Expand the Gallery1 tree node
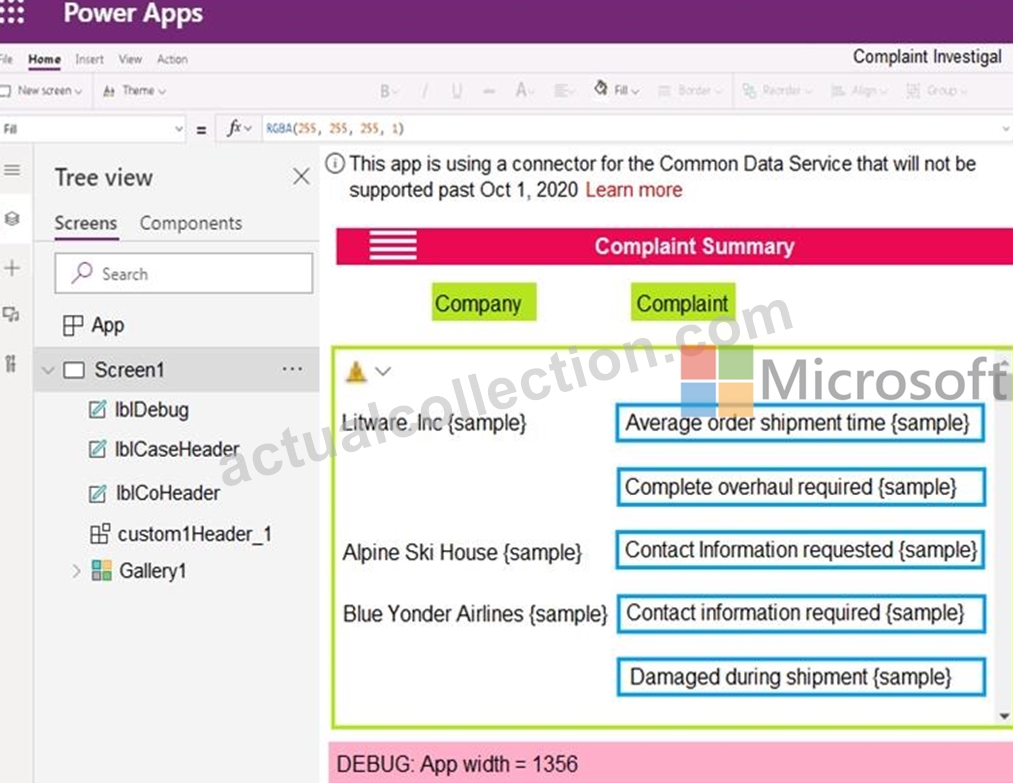This screenshot has height=783, width=1013. tap(76, 571)
